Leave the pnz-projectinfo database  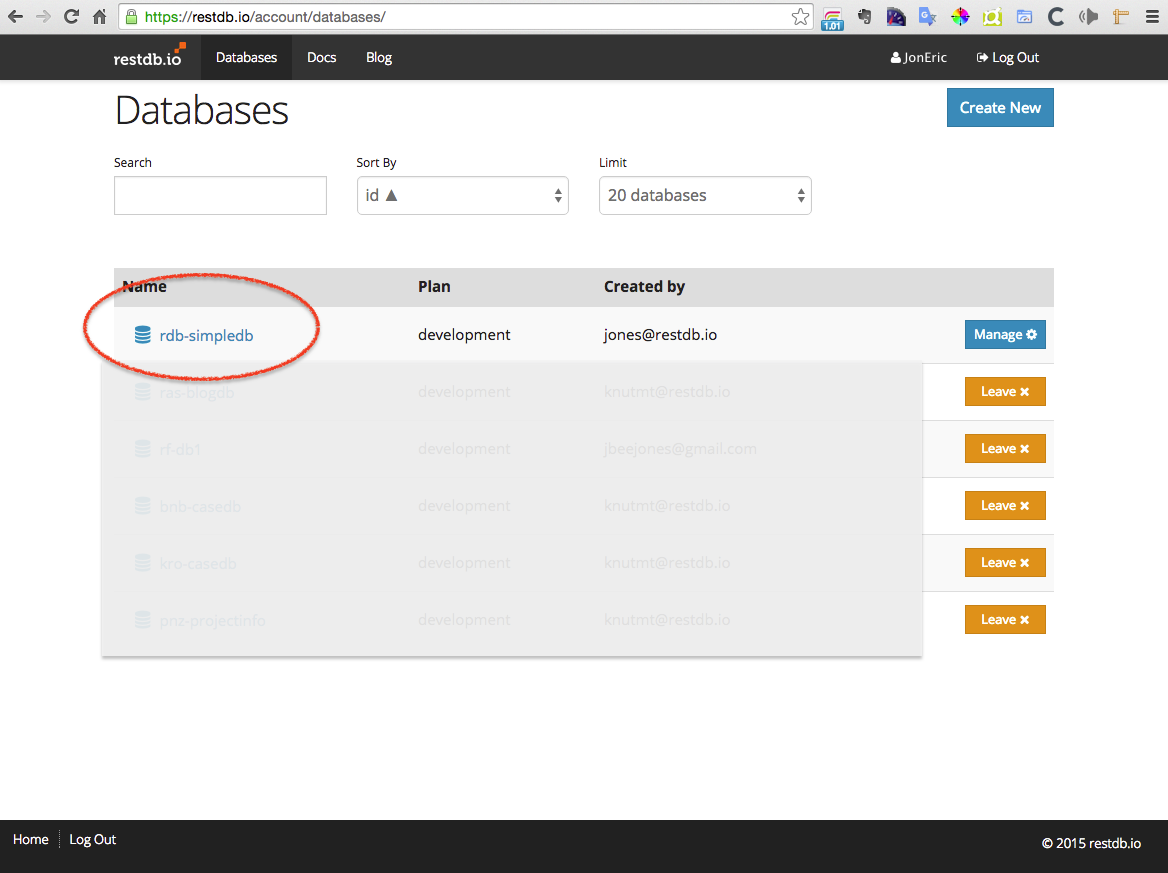click(x=1005, y=620)
